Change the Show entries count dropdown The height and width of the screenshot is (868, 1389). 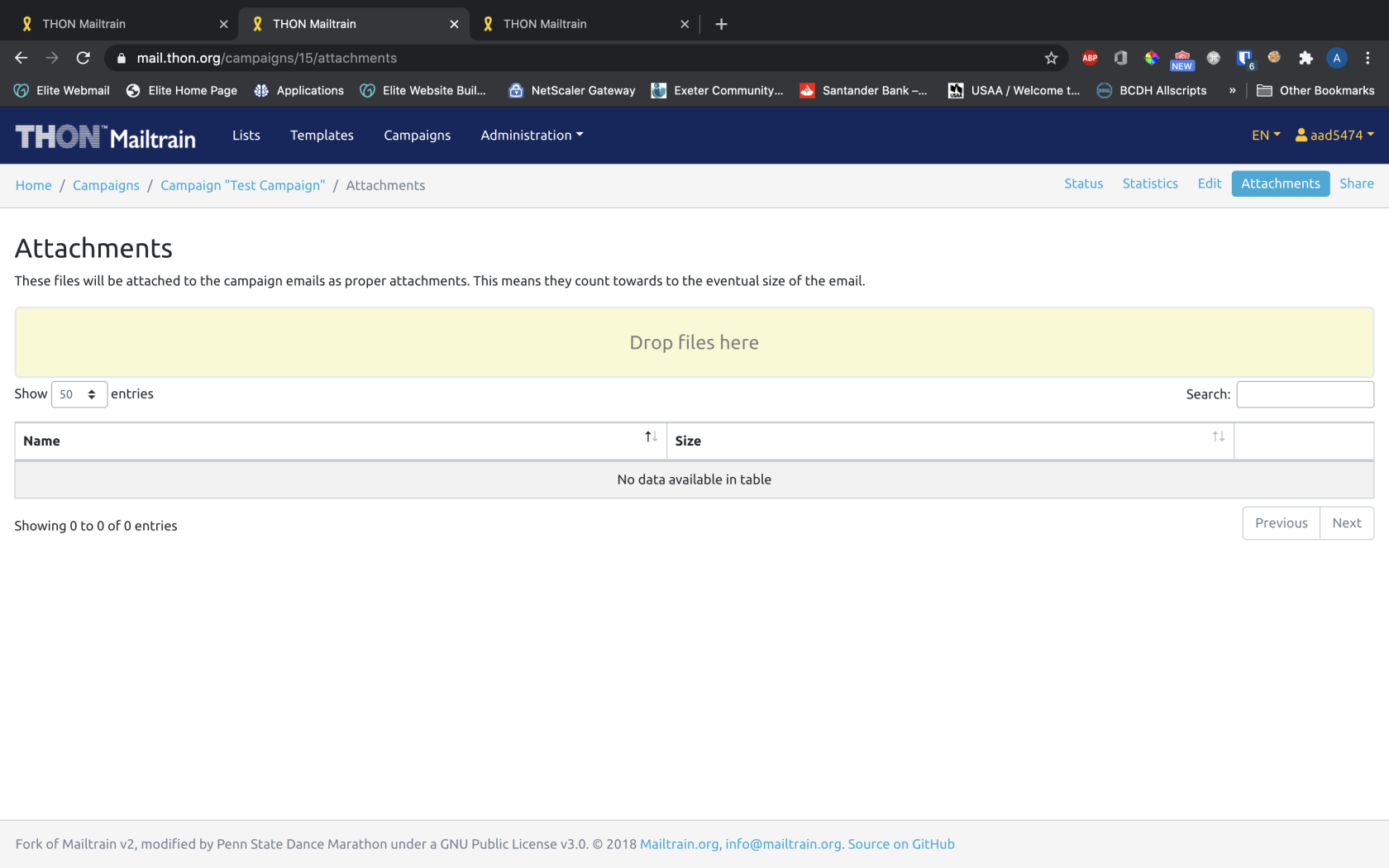(x=79, y=394)
